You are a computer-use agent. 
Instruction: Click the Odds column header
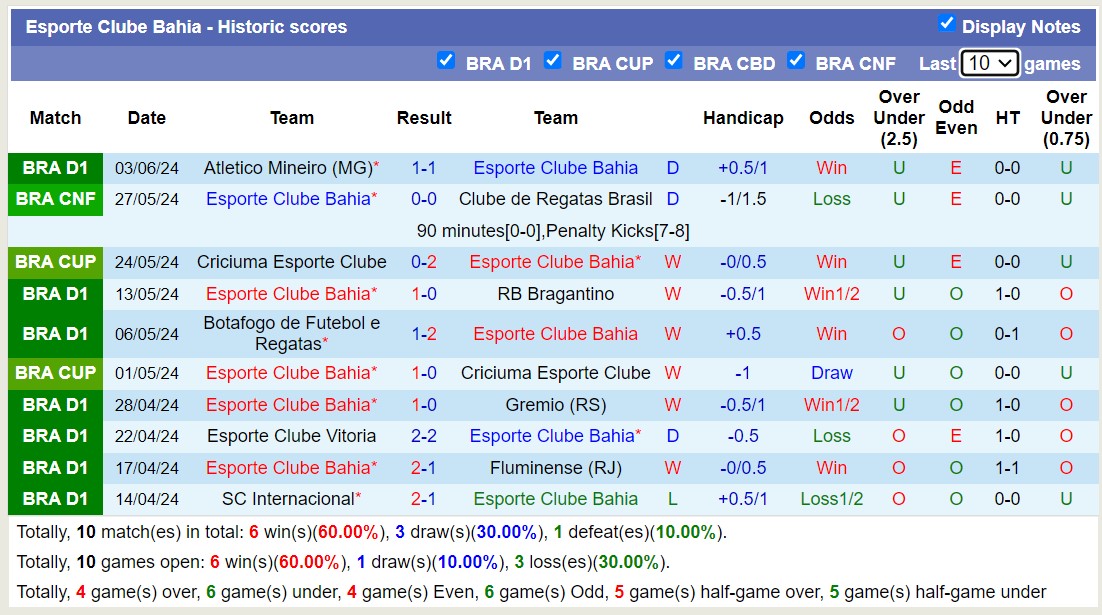tap(832, 118)
